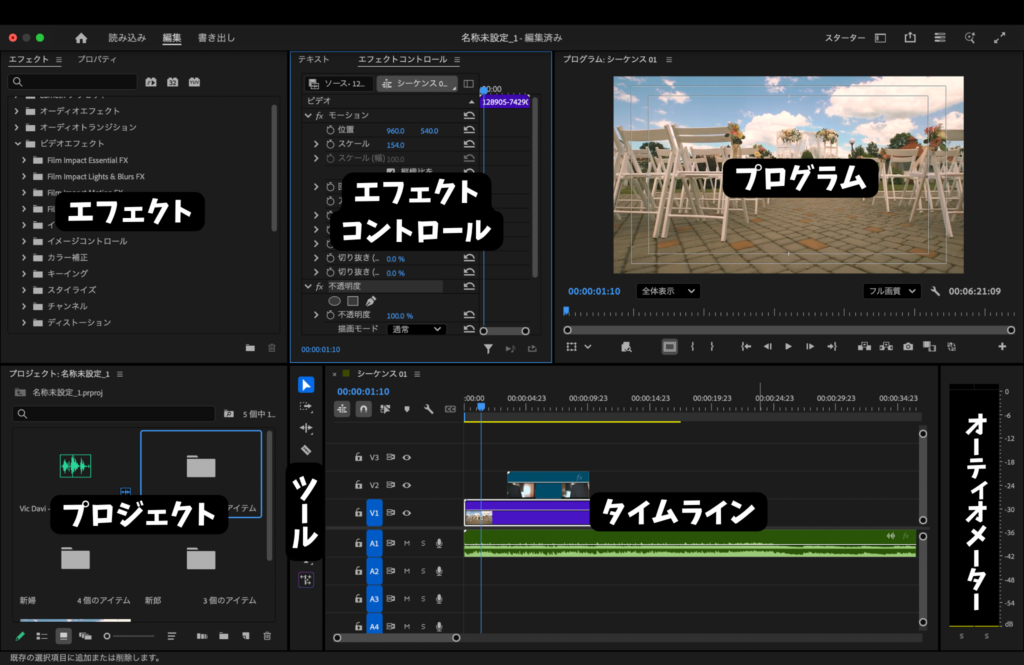Screen dimensions: 1024x665
Task: Click the filter icon in Effect Controls
Action: click(488, 349)
